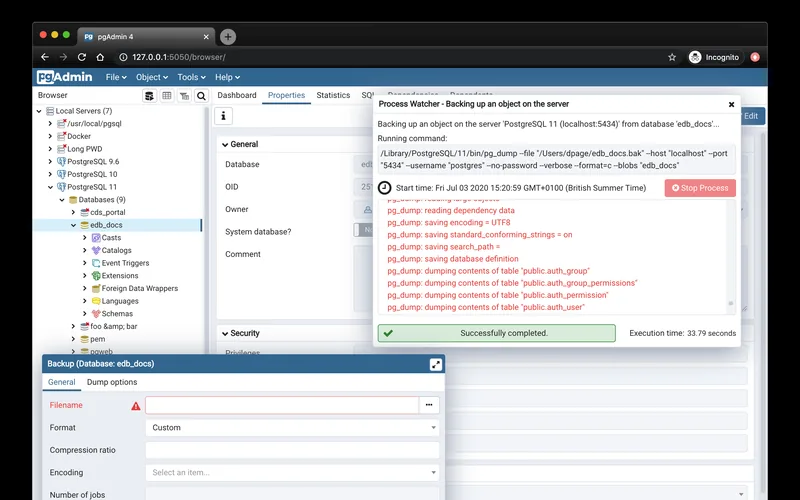Click the Foreign Data Wrappers icon
The image size is (800, 500).
click(x=96, y=288)
